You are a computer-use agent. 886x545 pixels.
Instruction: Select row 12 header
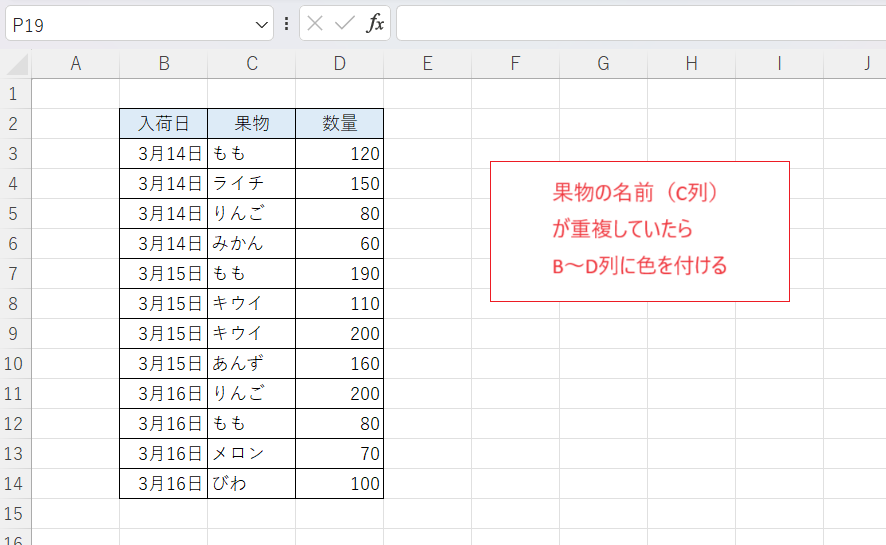[x=15, y=424]
